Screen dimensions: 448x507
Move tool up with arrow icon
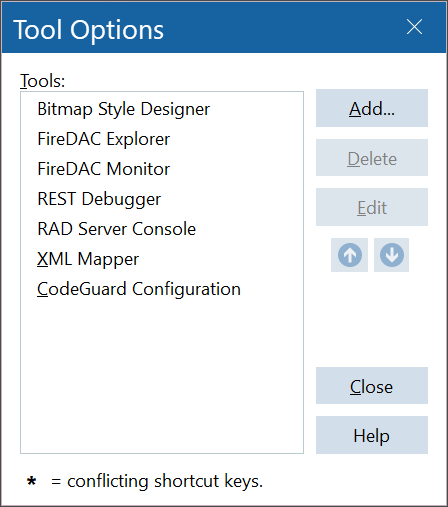349,255
